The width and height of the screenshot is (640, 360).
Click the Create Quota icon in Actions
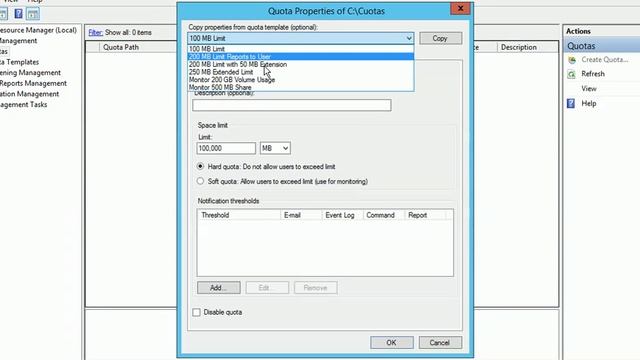click(572, 60)
